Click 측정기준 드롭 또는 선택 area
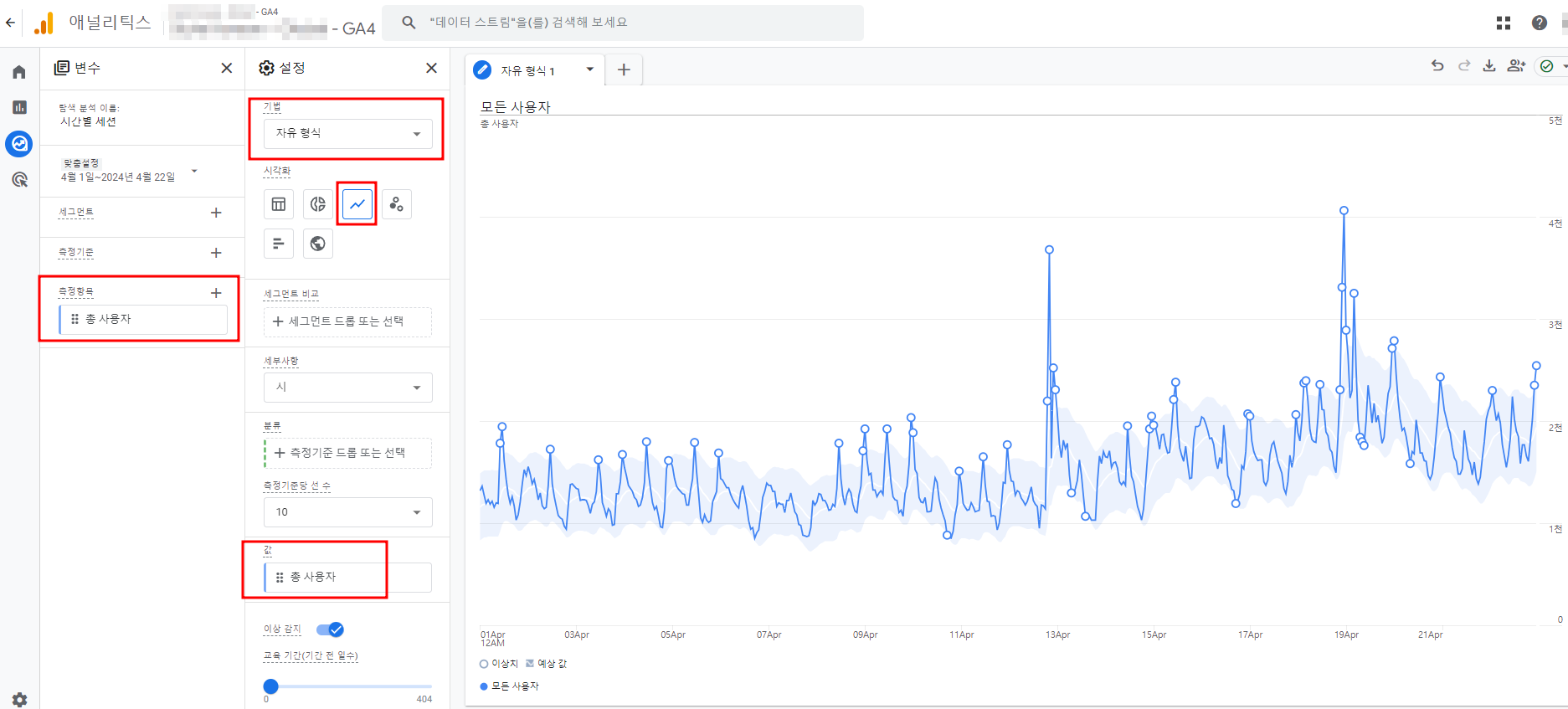The image size is (1568, 709). click(x=348, y=453)
